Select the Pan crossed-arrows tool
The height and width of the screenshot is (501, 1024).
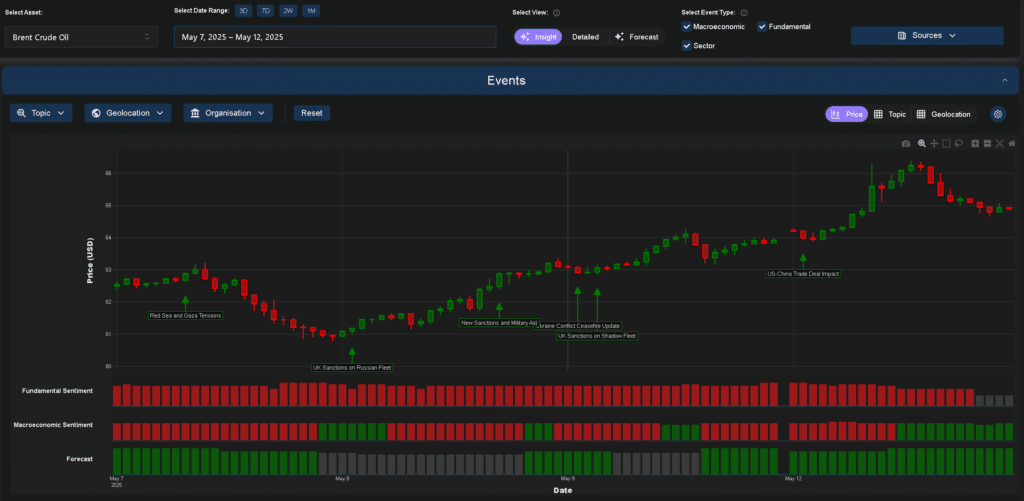coord(934,144)
